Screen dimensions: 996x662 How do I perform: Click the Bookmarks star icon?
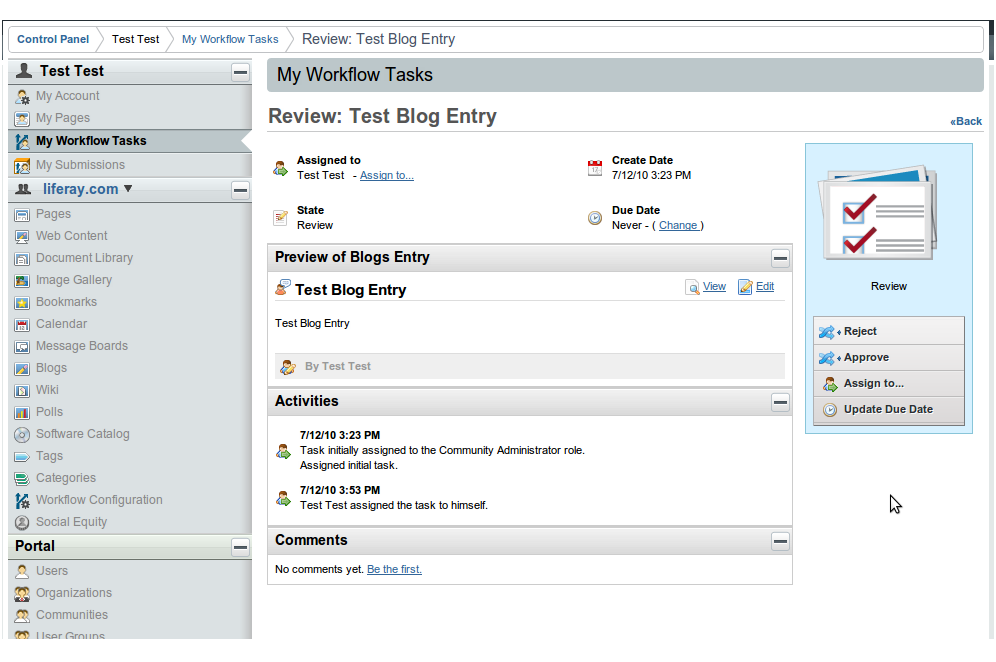22,302
